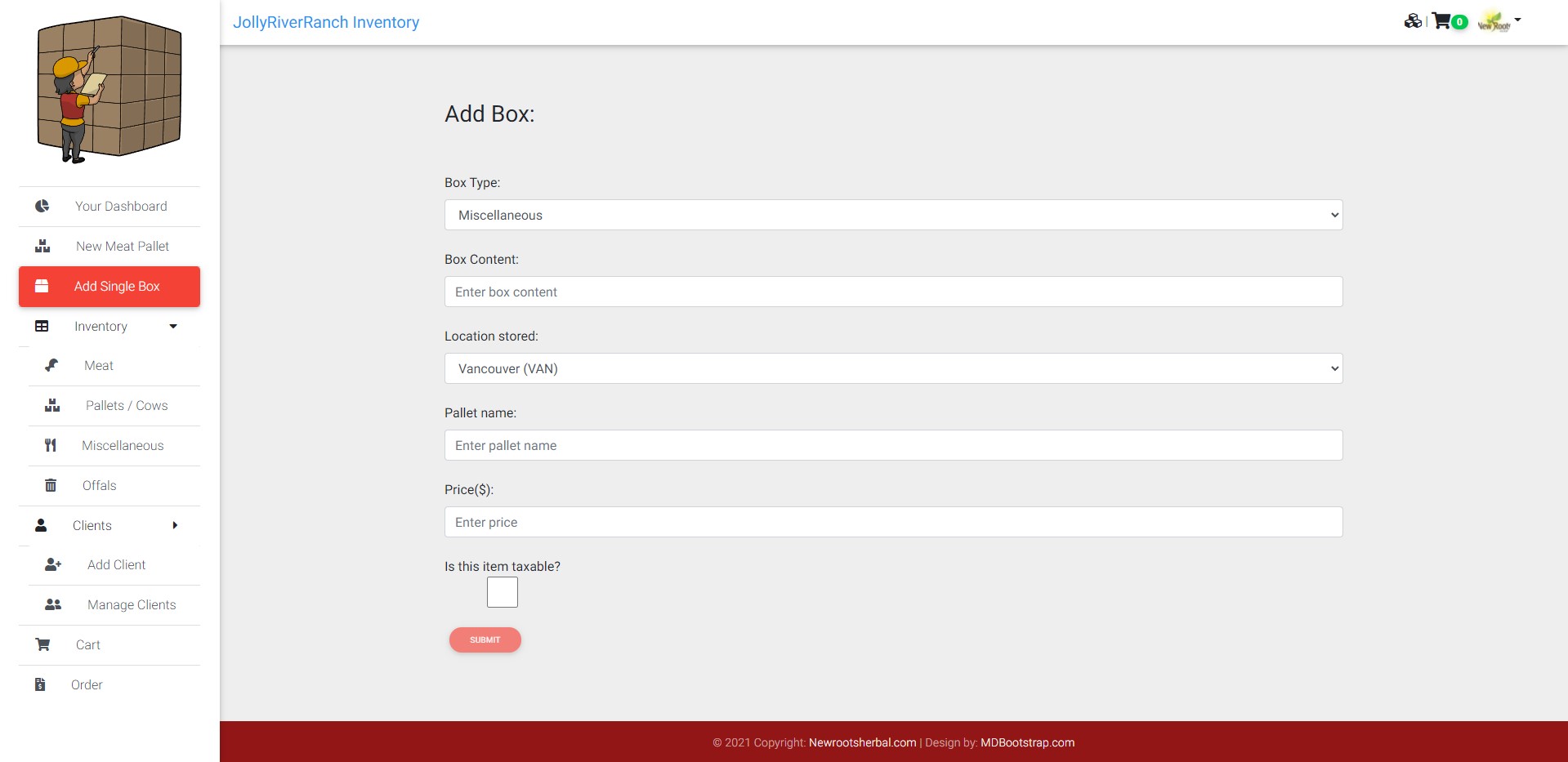Click the dashboard pie chart icon

[42, 206]
